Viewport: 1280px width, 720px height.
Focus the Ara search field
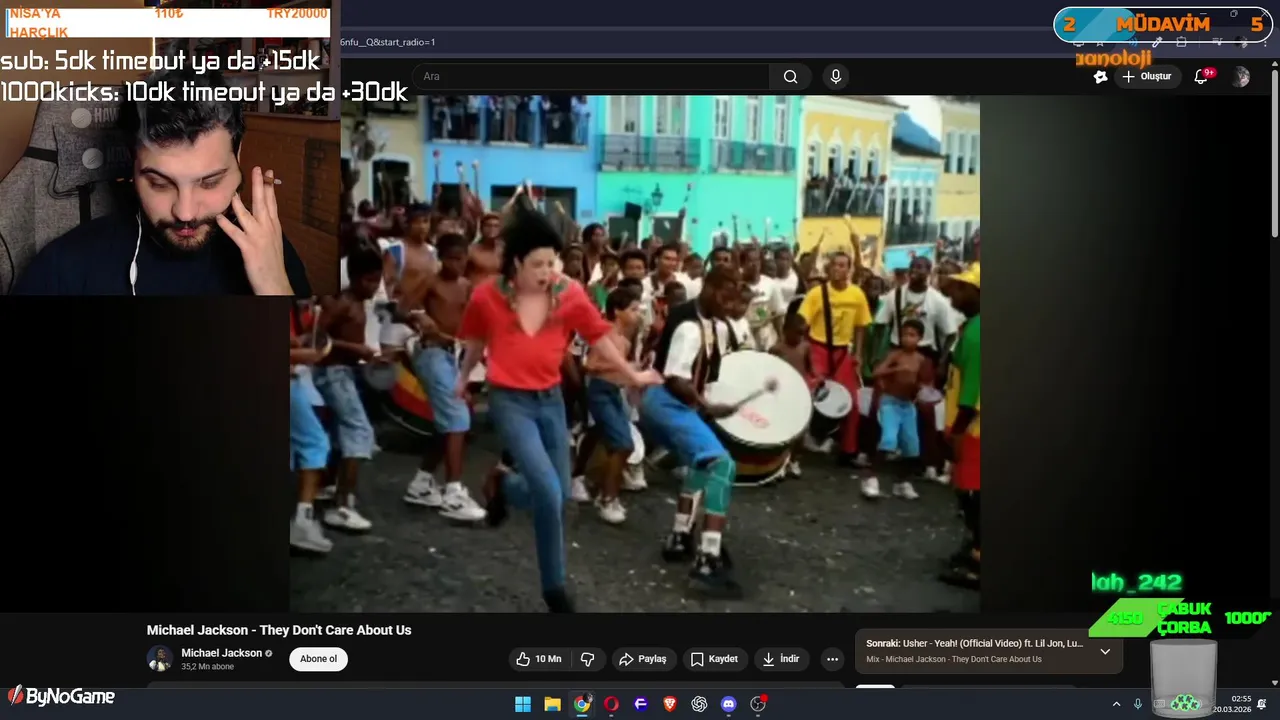pyautogui.click(x=590, y=77)
